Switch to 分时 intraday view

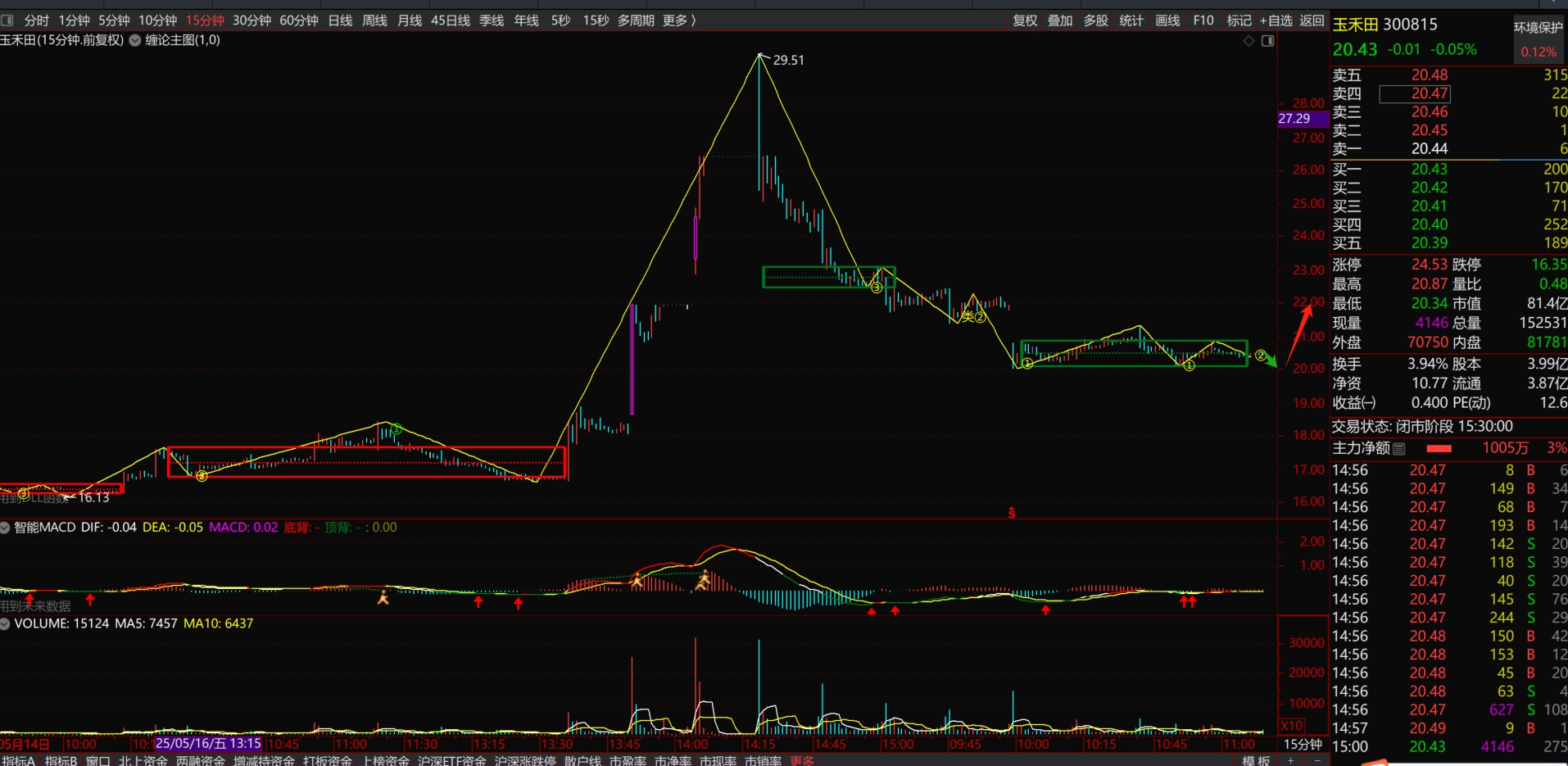click(x=37, y=20)
